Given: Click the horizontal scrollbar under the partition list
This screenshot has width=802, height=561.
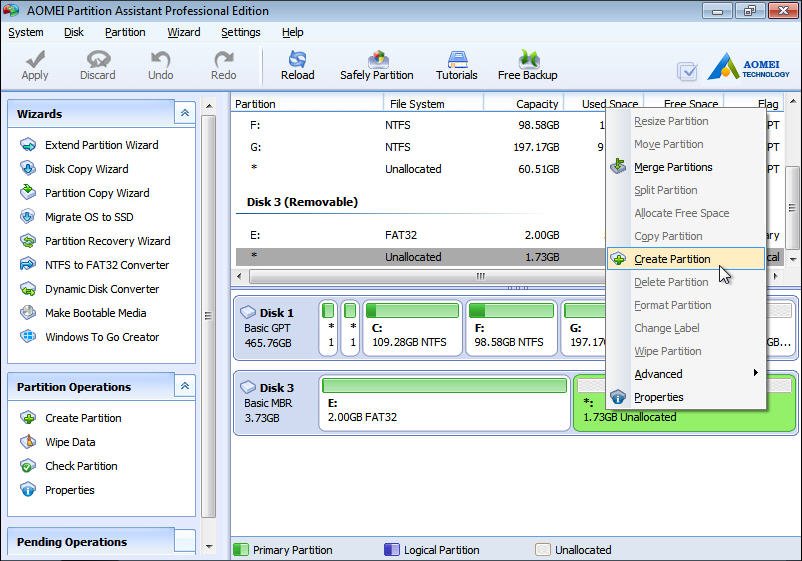Looking at the screenshot, I should [x=427, y=277].
